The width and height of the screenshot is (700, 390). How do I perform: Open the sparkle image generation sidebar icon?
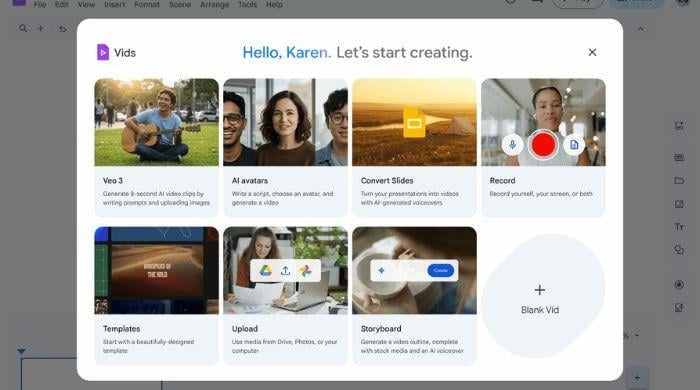[x=679, y=126]
